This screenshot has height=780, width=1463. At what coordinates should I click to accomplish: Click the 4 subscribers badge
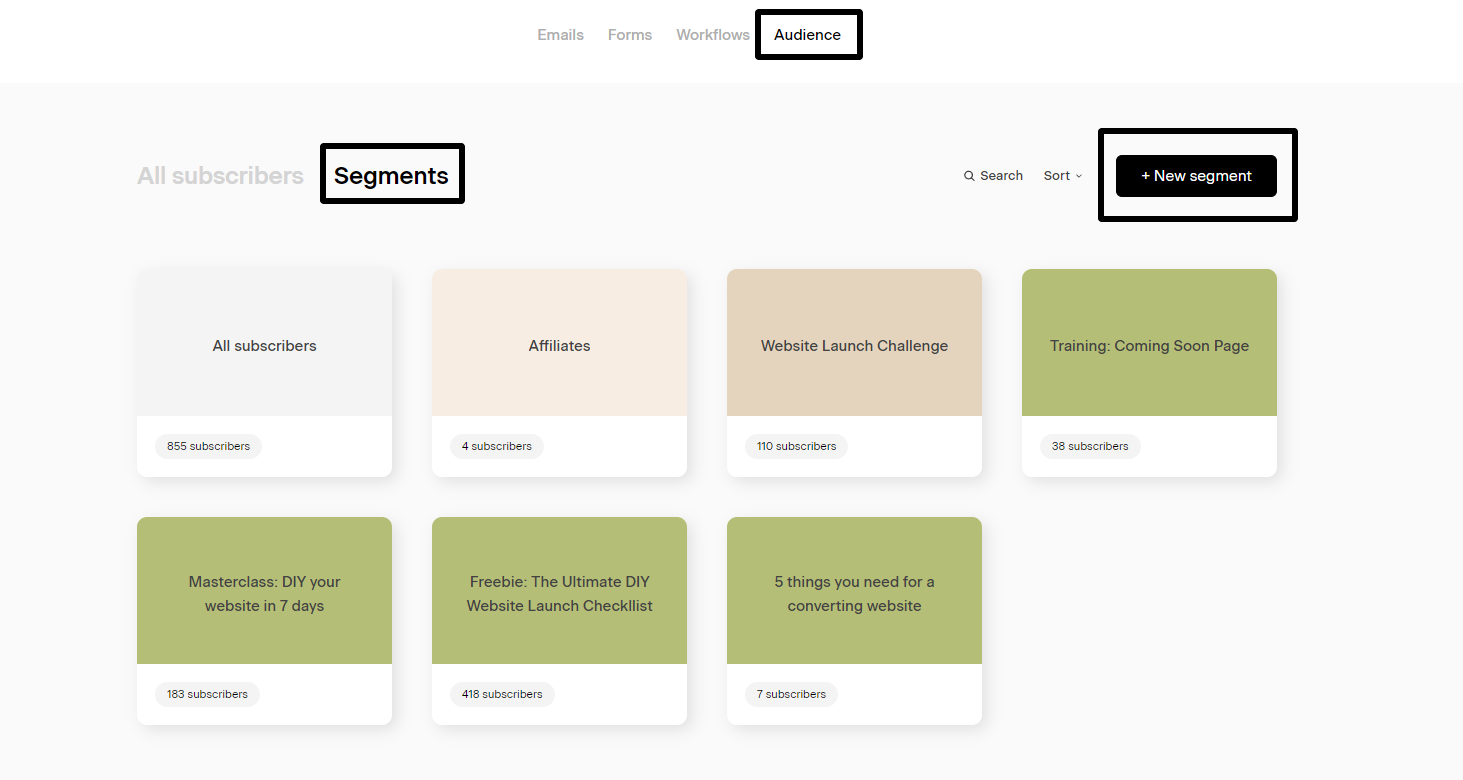point(497,446)
